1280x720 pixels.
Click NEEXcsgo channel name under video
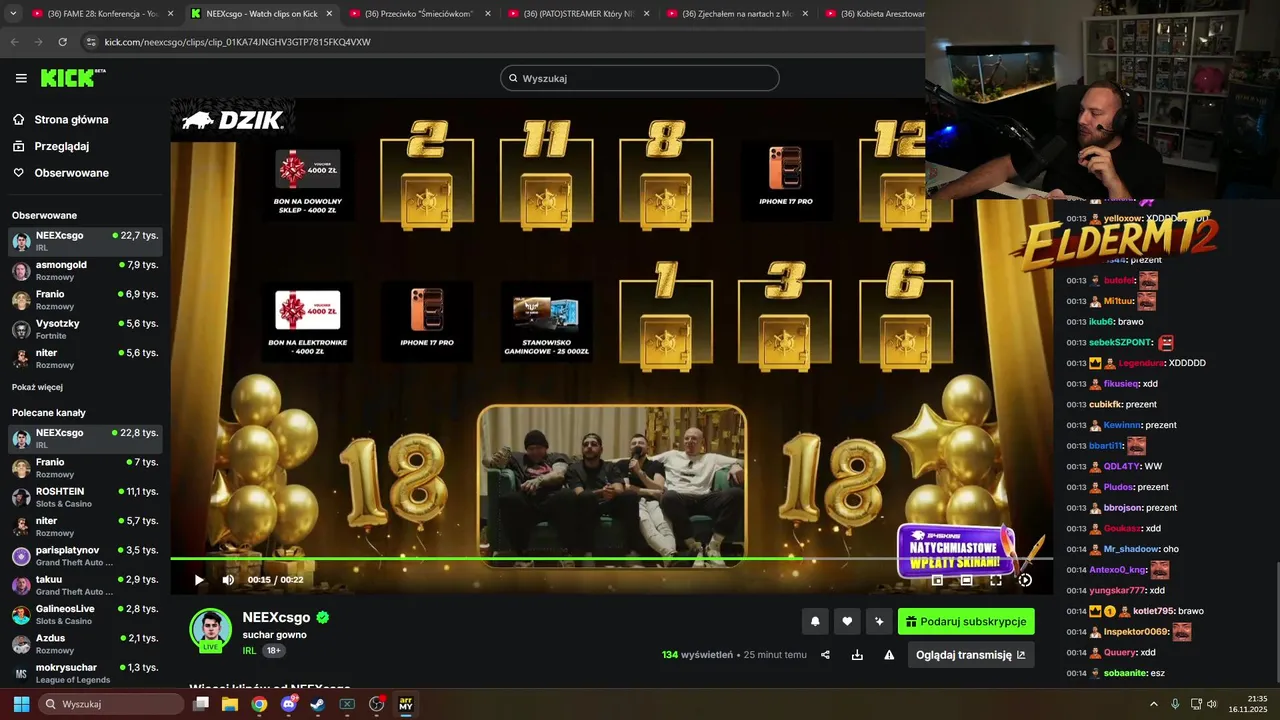277,618
